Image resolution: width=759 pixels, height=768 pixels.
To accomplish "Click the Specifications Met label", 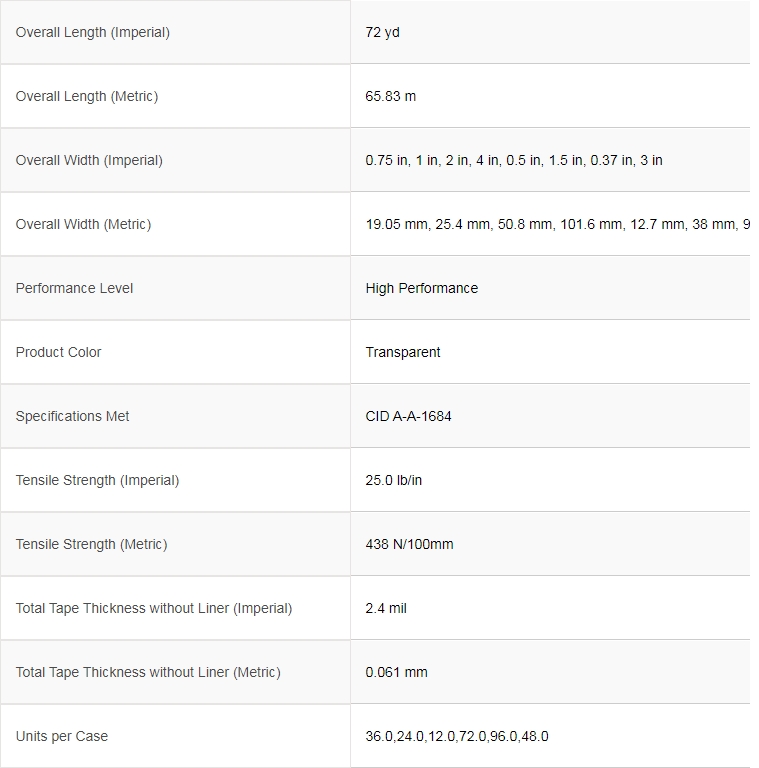I will pyautogui.click(x=72, y=416).
